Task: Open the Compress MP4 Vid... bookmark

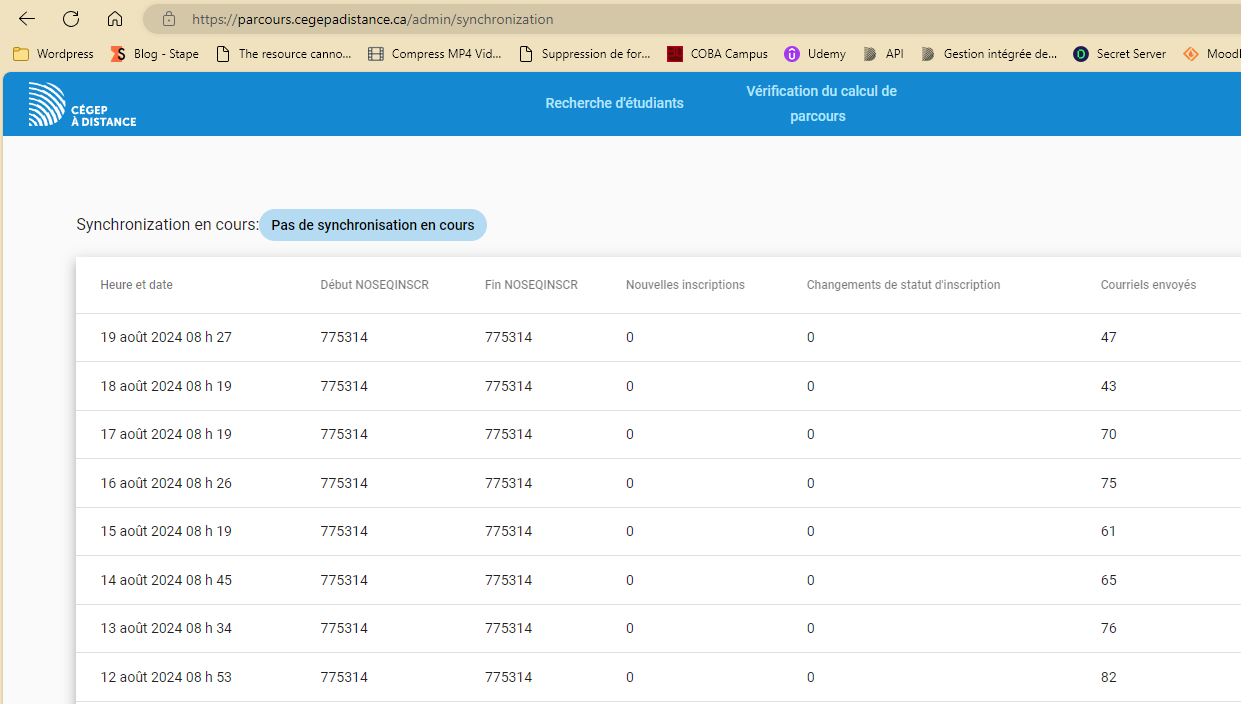Action: (435, 54)
